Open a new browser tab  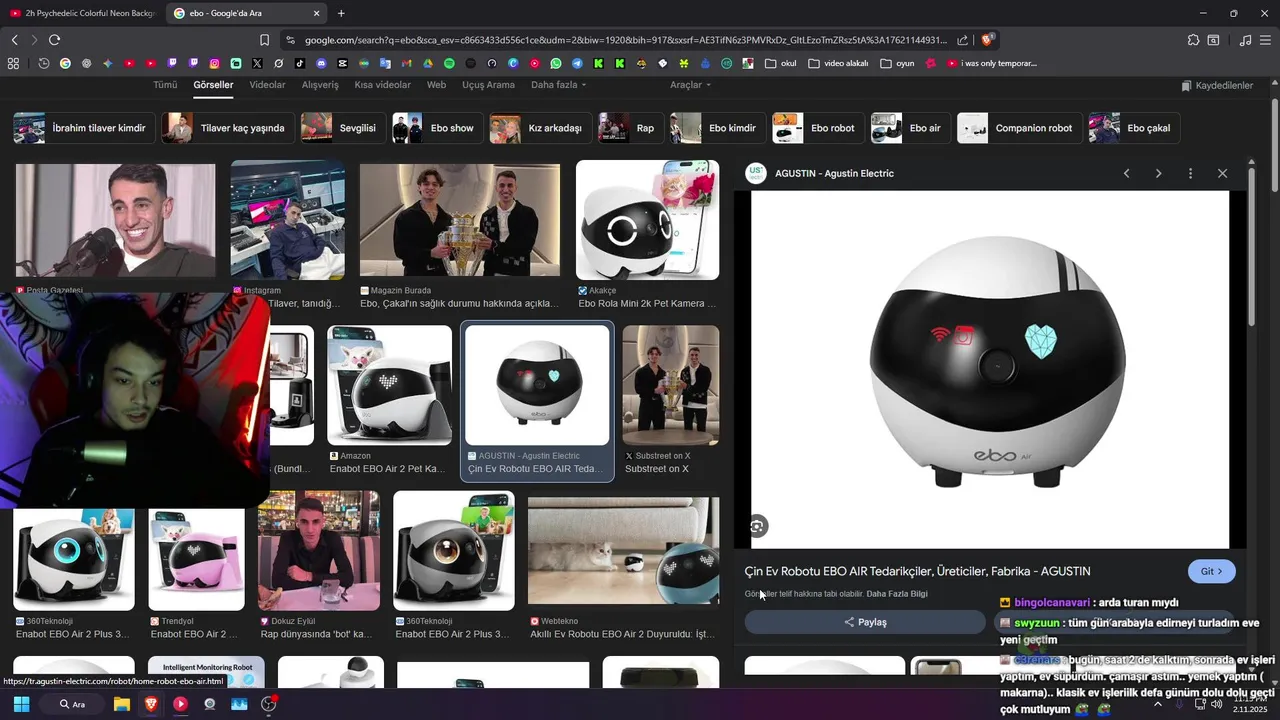click(x=341, y=13)
